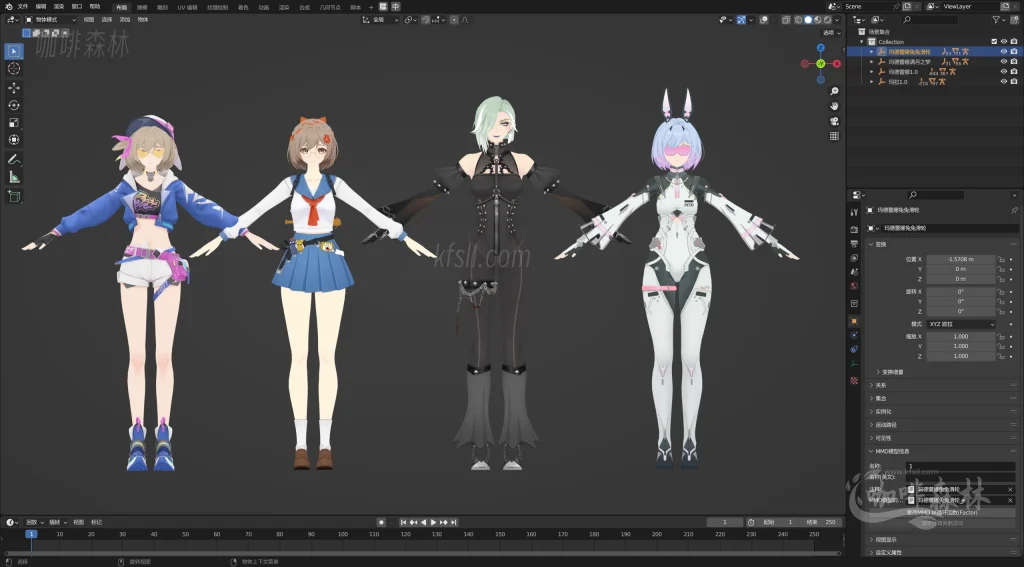Hide the third outliner object's eye icon

click(1004, 71)
